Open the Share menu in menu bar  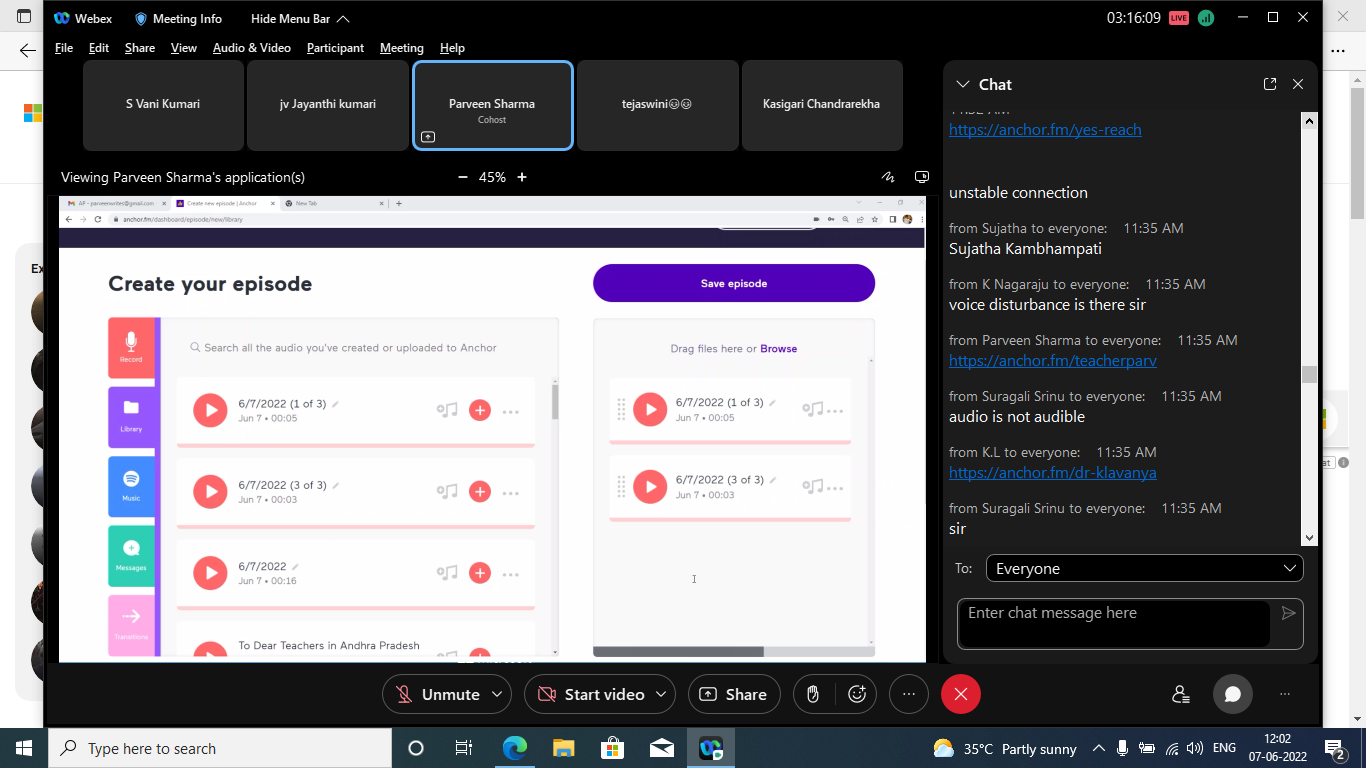pyautogui.click(x=140, y=48)
